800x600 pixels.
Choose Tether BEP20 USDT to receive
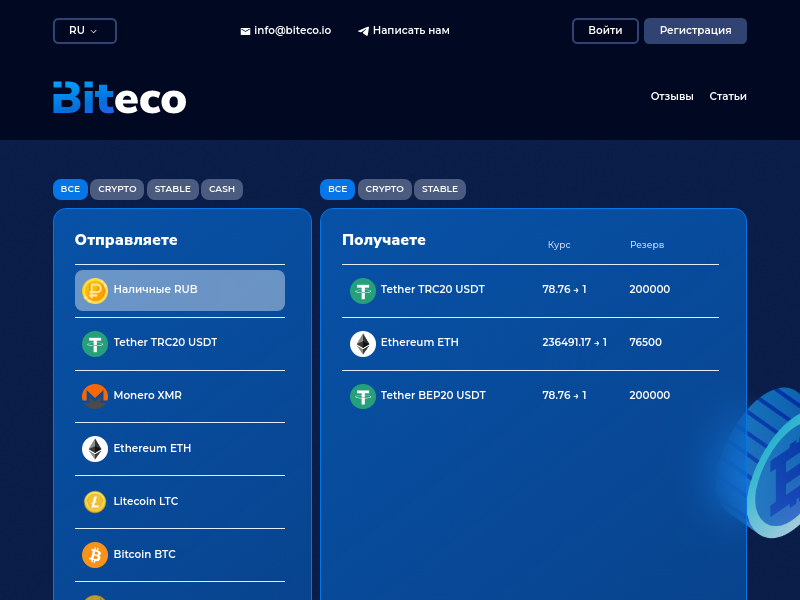[531, 396]
